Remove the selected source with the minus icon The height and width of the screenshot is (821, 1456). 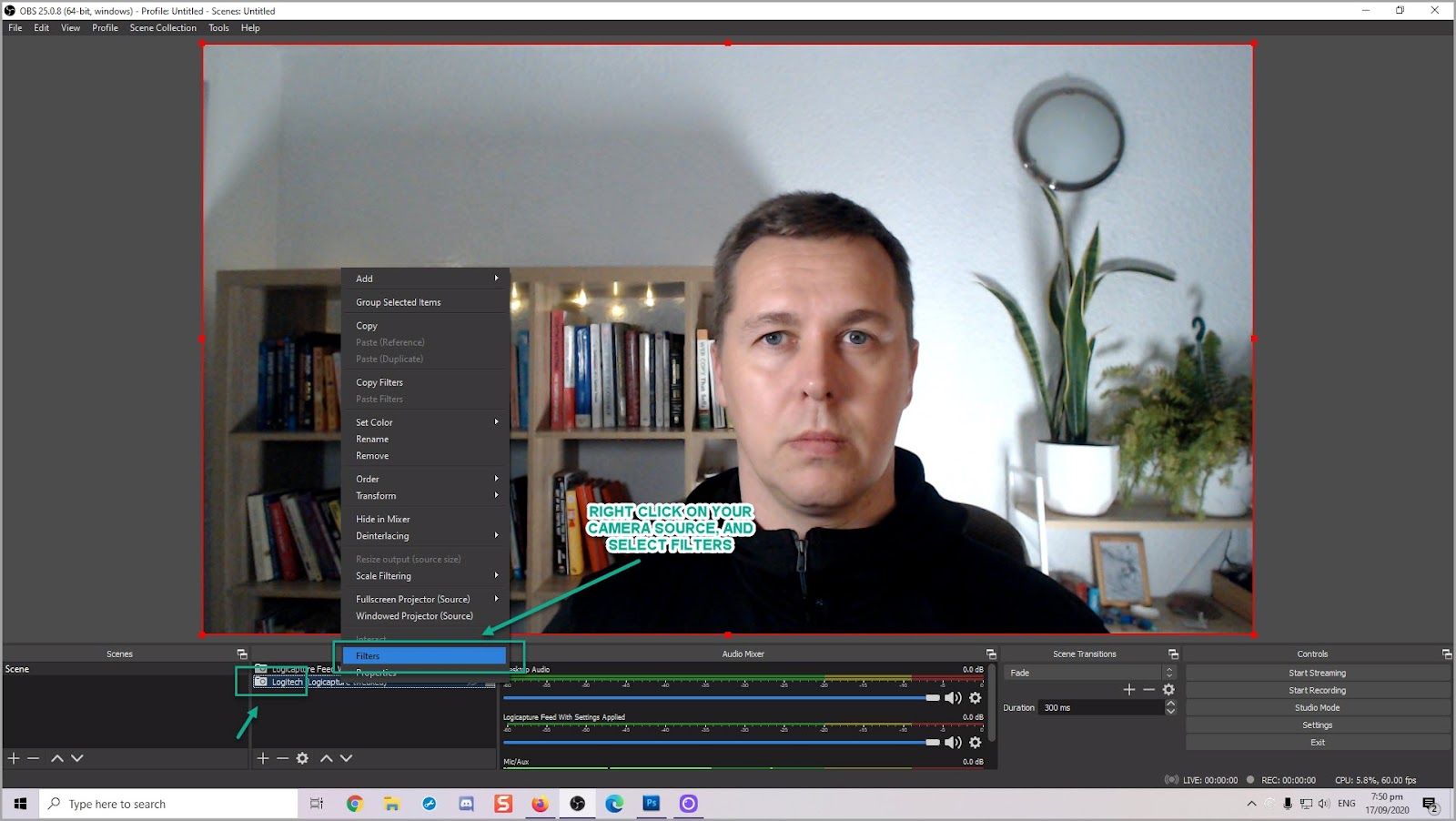point(283,758)
